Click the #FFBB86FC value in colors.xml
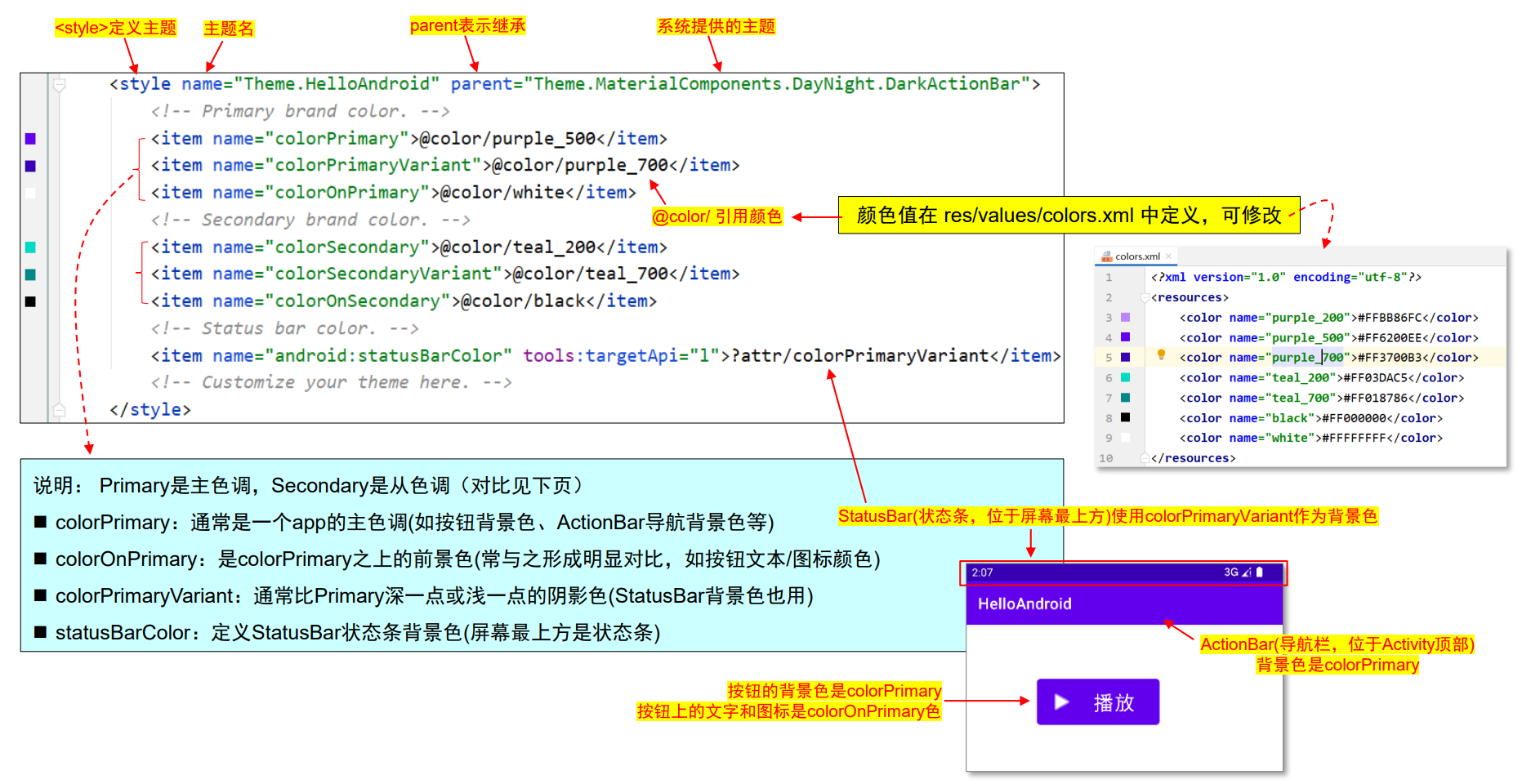The height and width of the screenshot is (784, 1540). pyautogui.click(x=1392, y=318)
